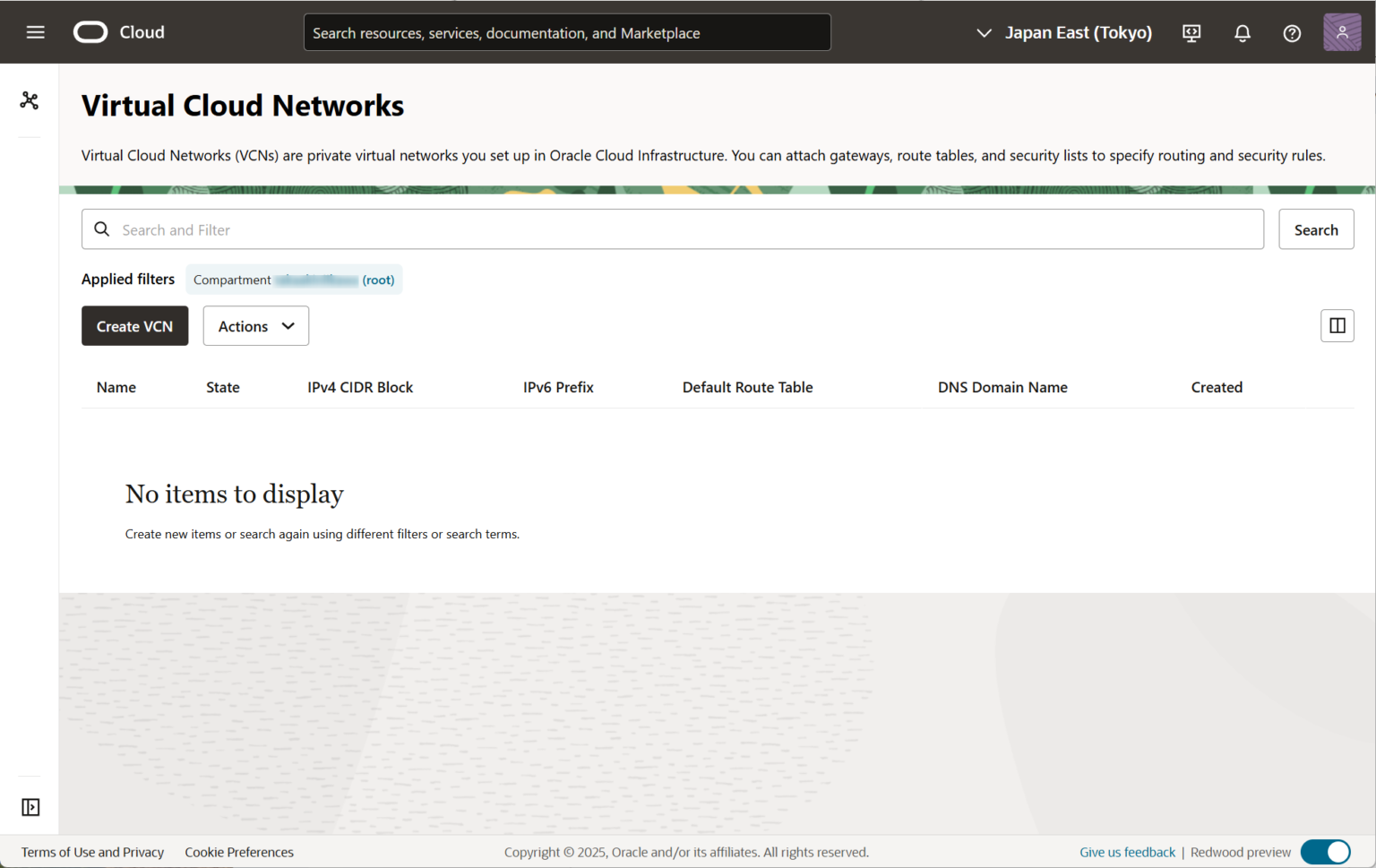
Task: Open the Cloud Shell developer tools icon
Action: [x=1191, y=33]
